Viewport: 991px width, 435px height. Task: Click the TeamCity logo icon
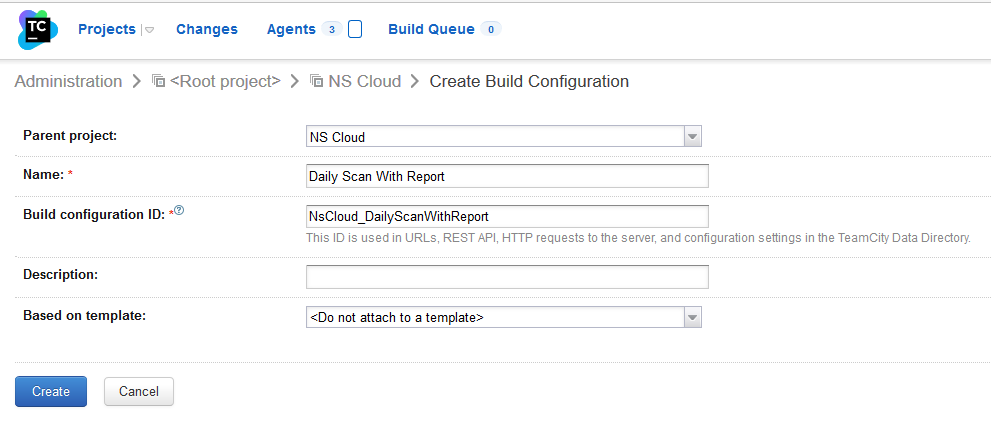tap(38, 29)
